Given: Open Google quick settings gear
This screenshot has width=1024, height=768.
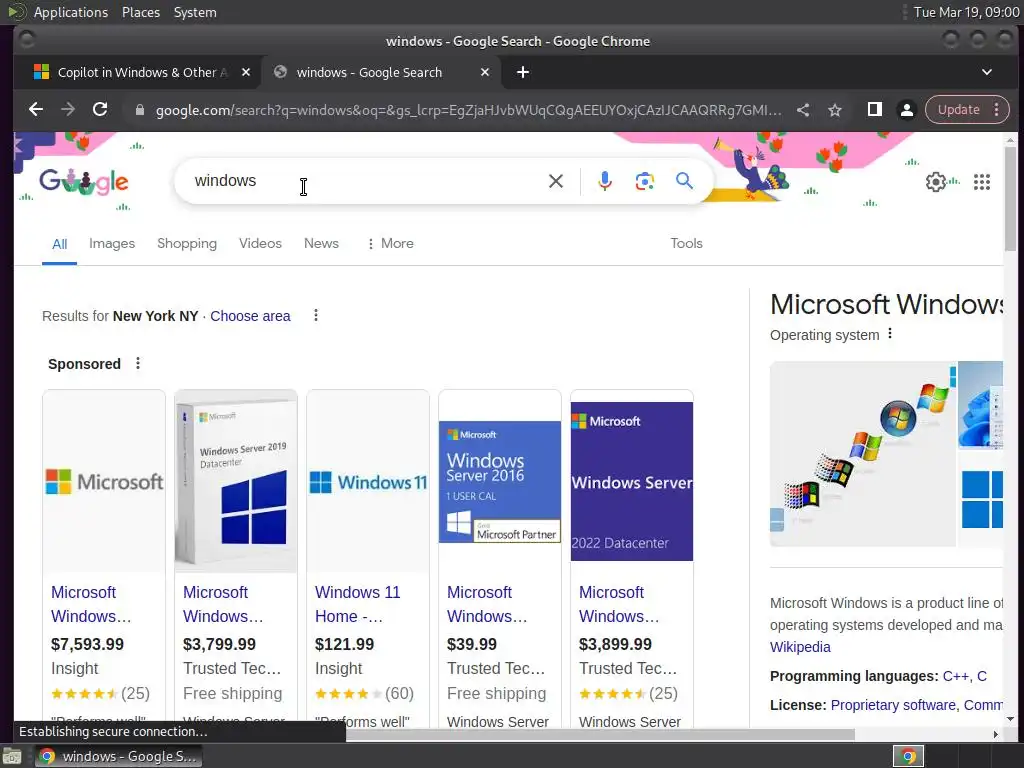Looking at the screenshot, I should 936,182.
